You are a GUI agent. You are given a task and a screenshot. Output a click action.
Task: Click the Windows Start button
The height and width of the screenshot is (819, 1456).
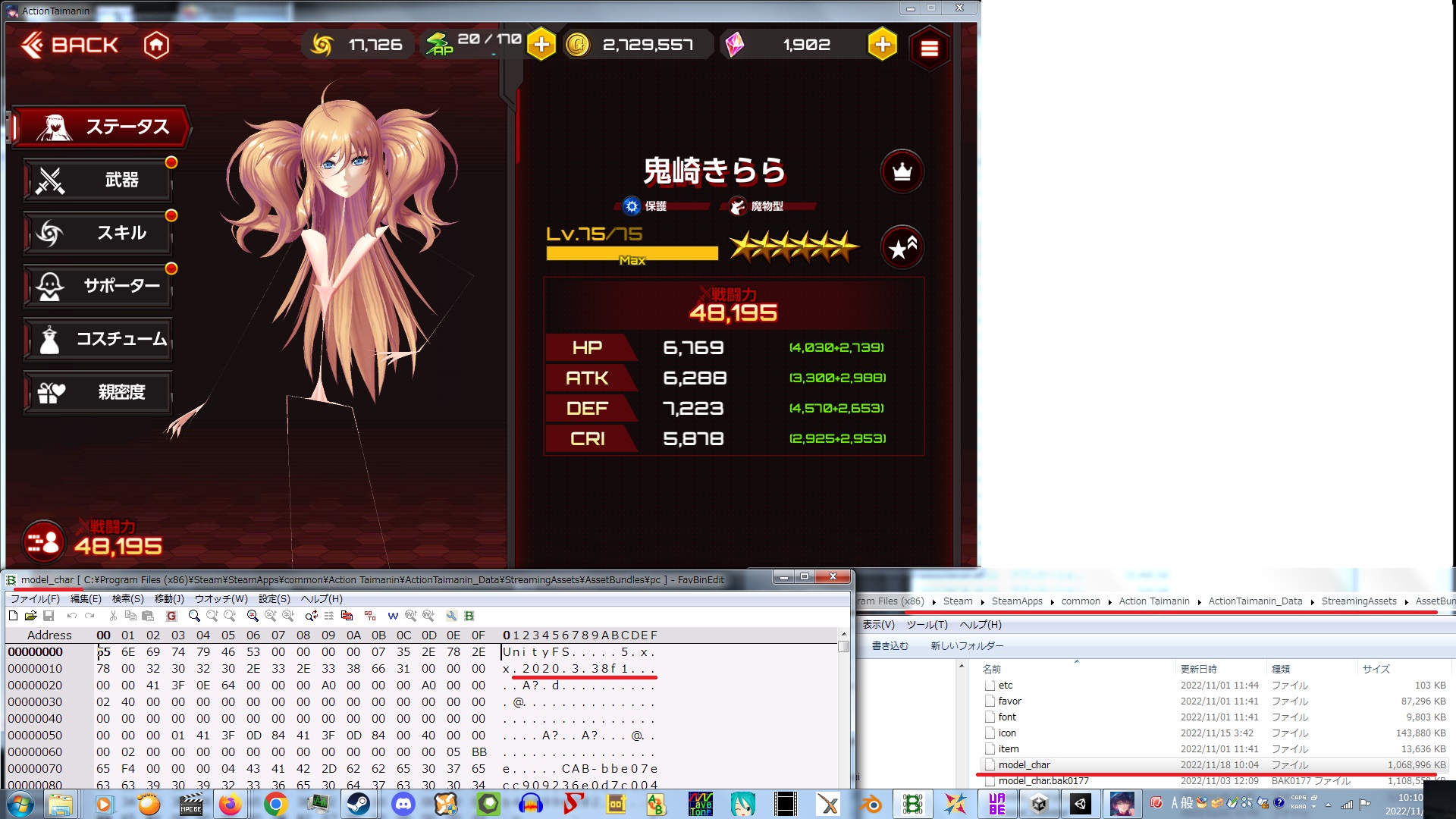[x=20, y=804]
